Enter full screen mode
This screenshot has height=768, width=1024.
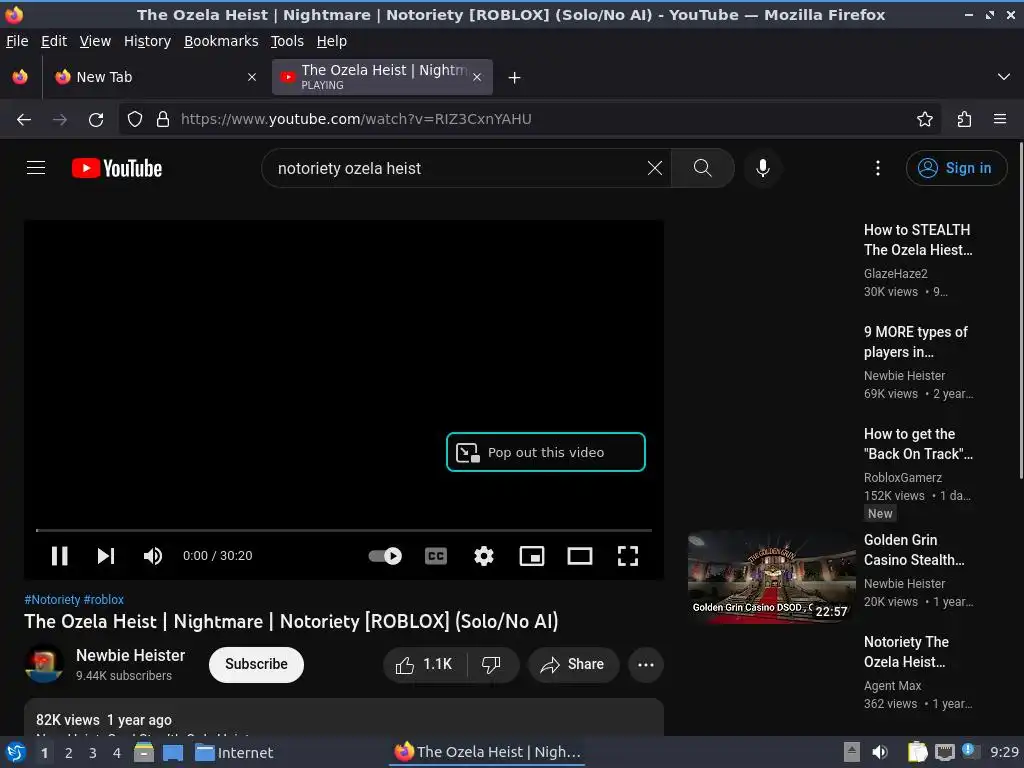(628, 556)
